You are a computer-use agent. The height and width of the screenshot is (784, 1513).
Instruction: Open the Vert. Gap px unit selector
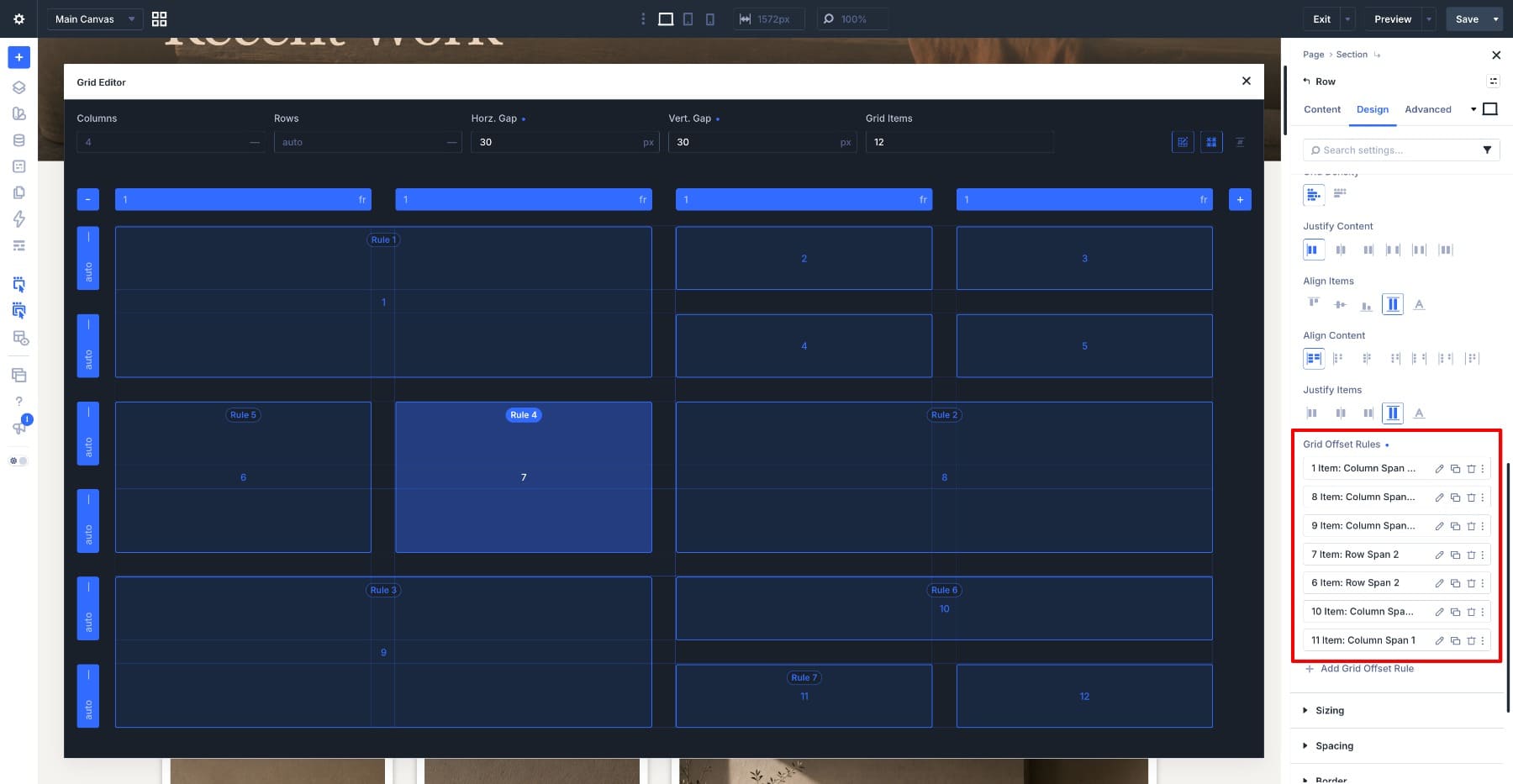pyautogui.click(x=846, y=142)
